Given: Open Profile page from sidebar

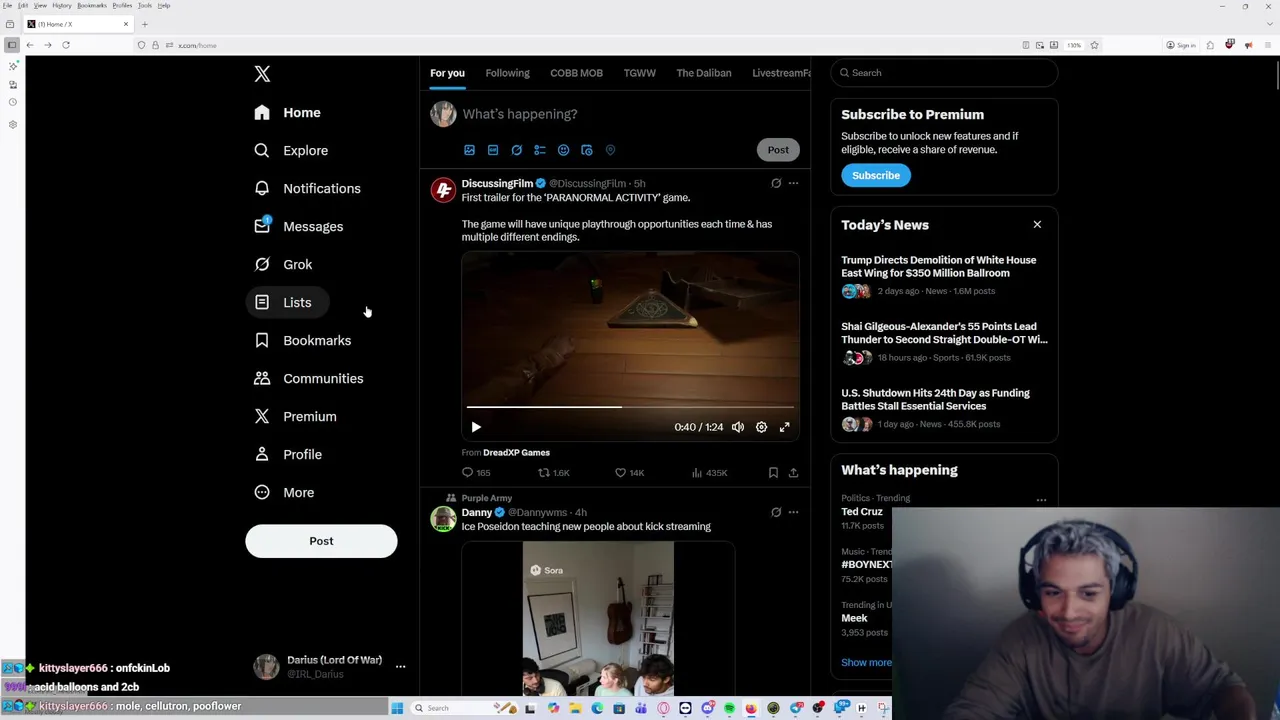Looking at the screenshot, I should [288, 455].
